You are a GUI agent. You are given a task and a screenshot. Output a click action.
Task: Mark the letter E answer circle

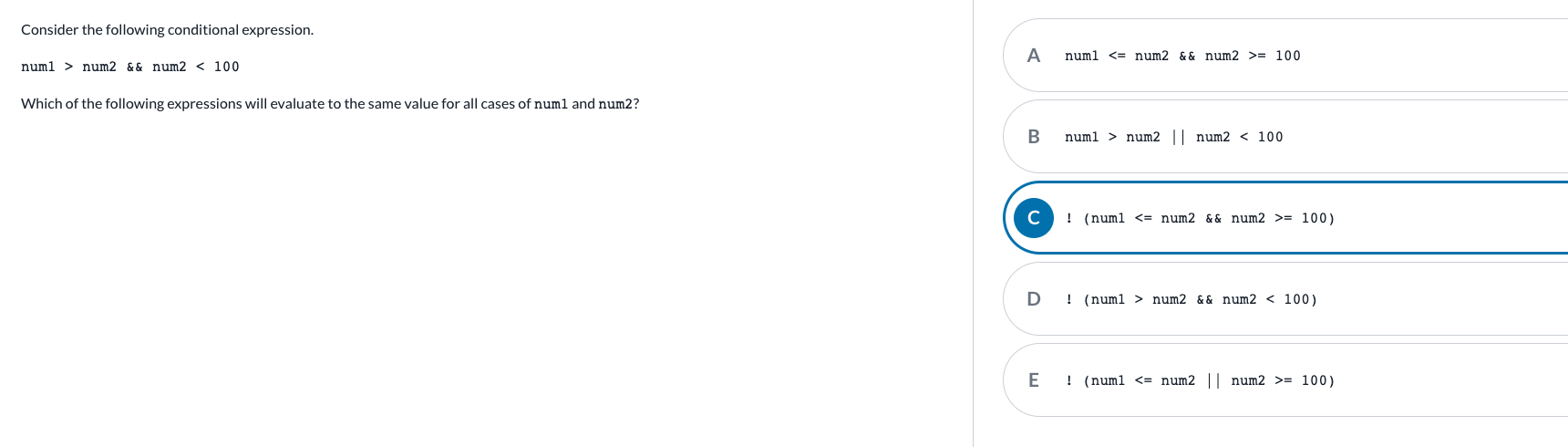point(1033,380)
